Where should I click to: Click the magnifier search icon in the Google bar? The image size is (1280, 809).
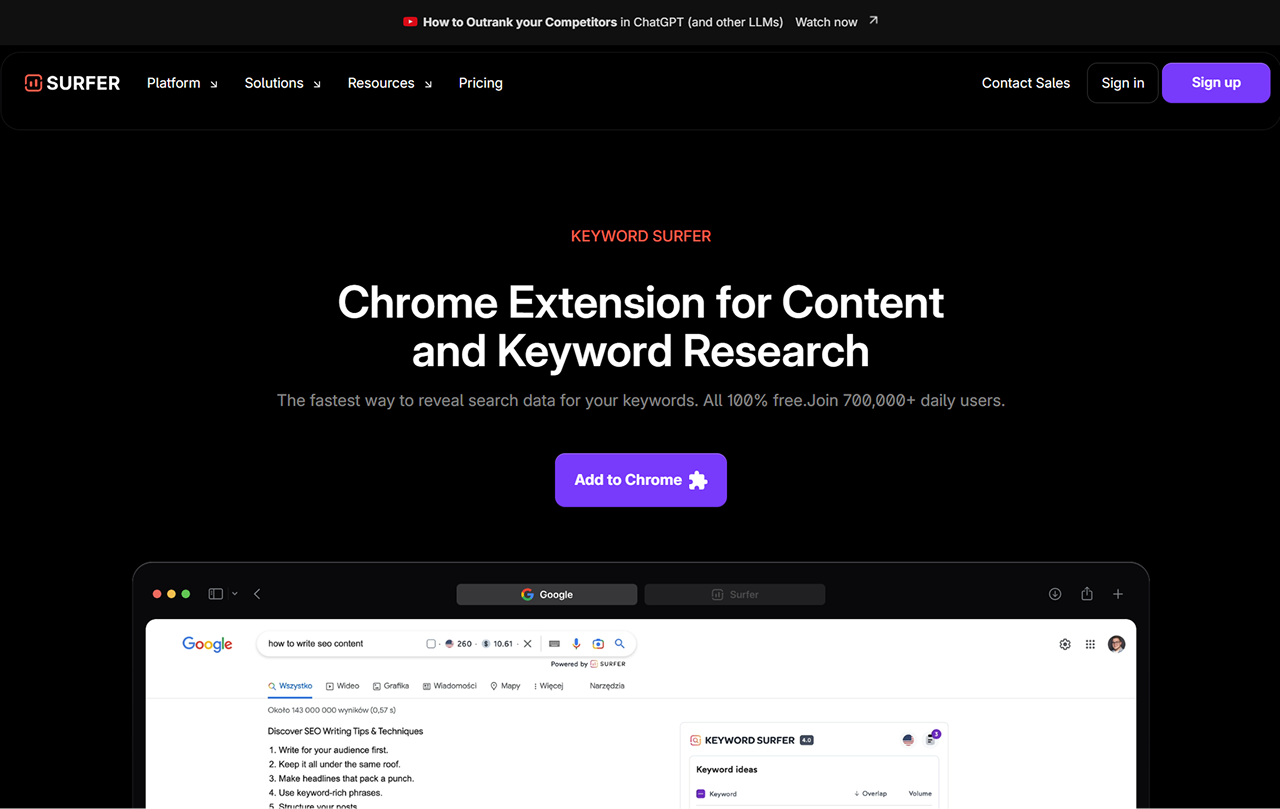point(620,644)
